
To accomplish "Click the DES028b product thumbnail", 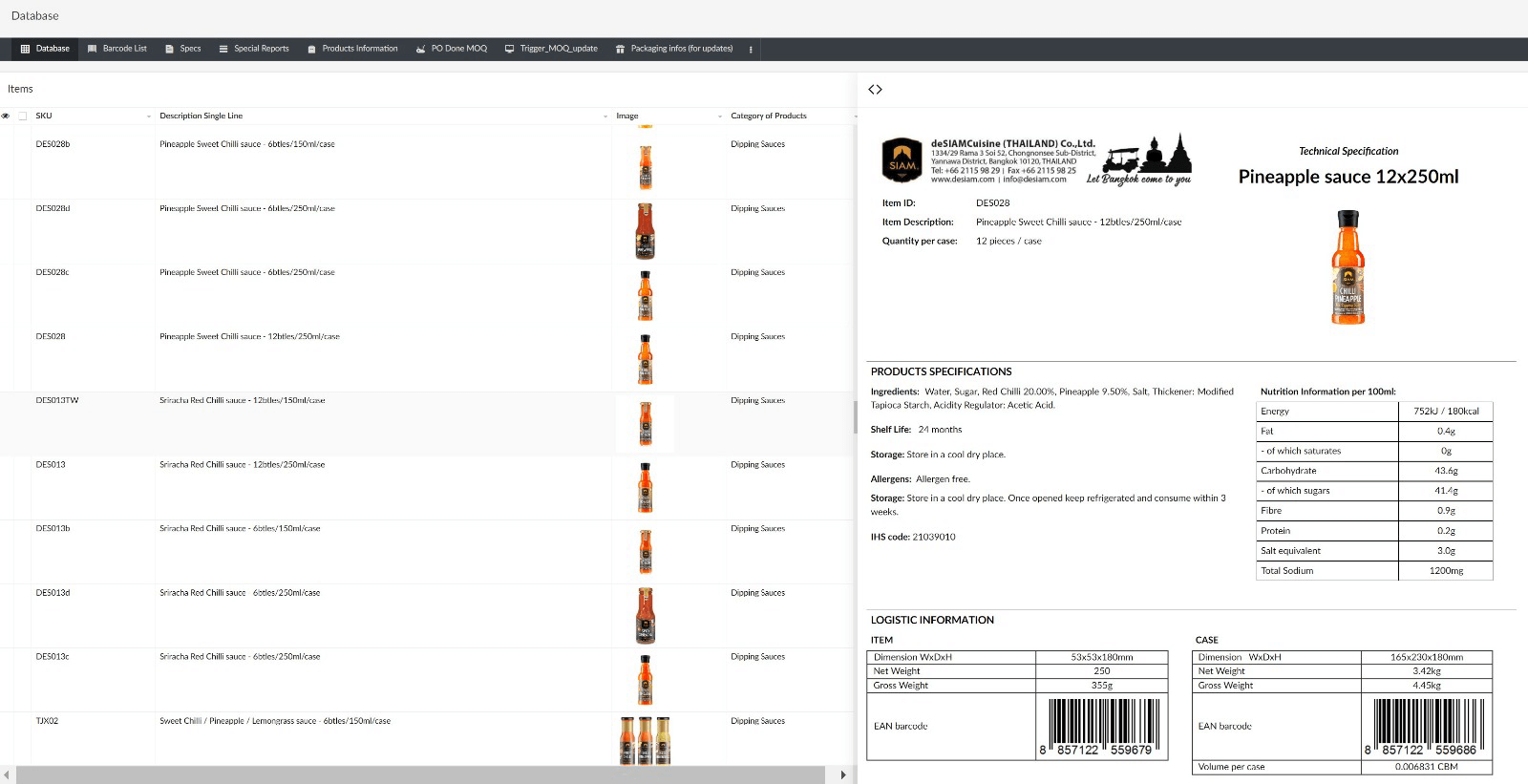I will [646, 166].
